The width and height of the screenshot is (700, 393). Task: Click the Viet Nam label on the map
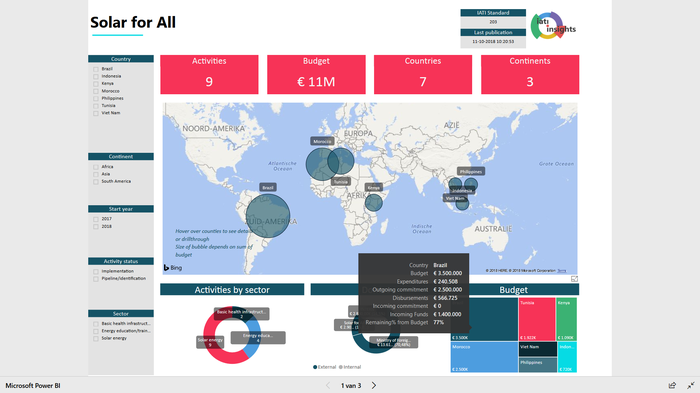click(x=455, y=198)
